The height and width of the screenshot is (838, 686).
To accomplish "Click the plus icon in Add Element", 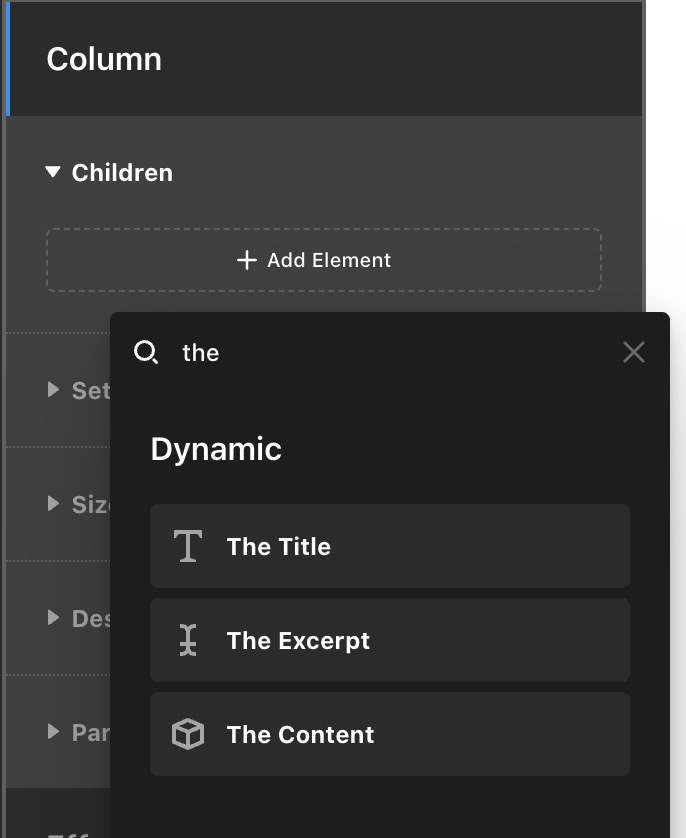I will pyautogui.click(x=246, y=260).
